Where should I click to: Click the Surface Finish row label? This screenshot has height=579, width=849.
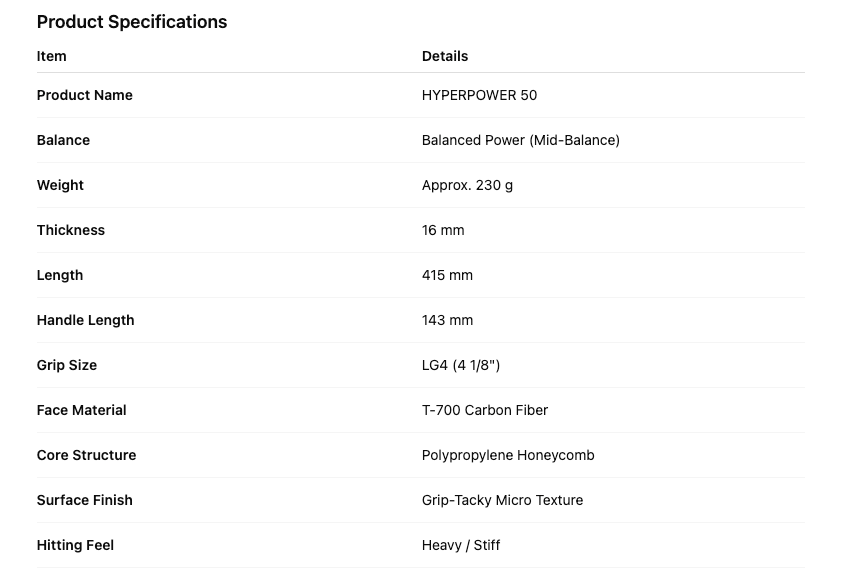[85, 500]
